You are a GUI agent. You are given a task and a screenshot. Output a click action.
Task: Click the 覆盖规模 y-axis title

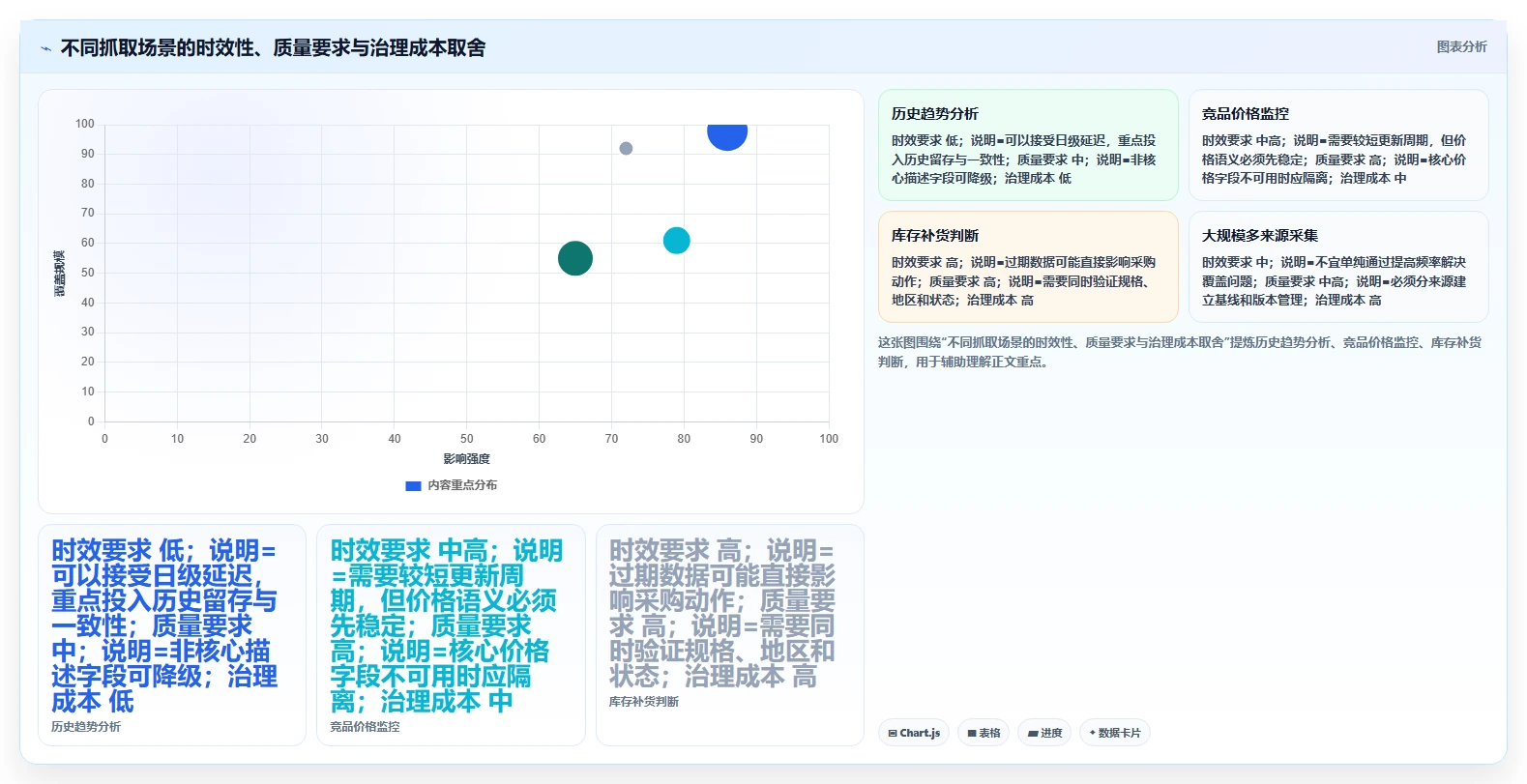[x=60, y=273]
